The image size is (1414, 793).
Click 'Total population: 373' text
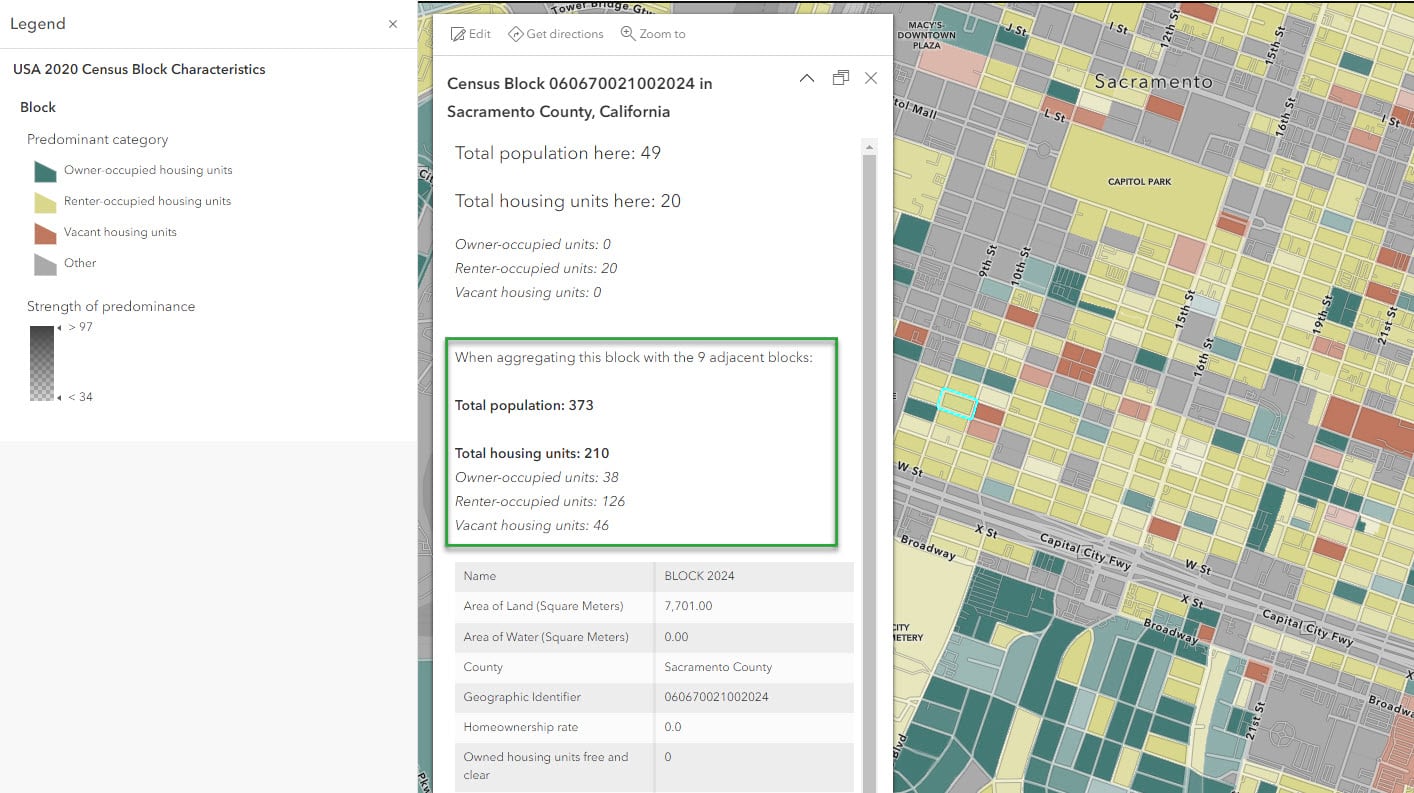point(524,405)
